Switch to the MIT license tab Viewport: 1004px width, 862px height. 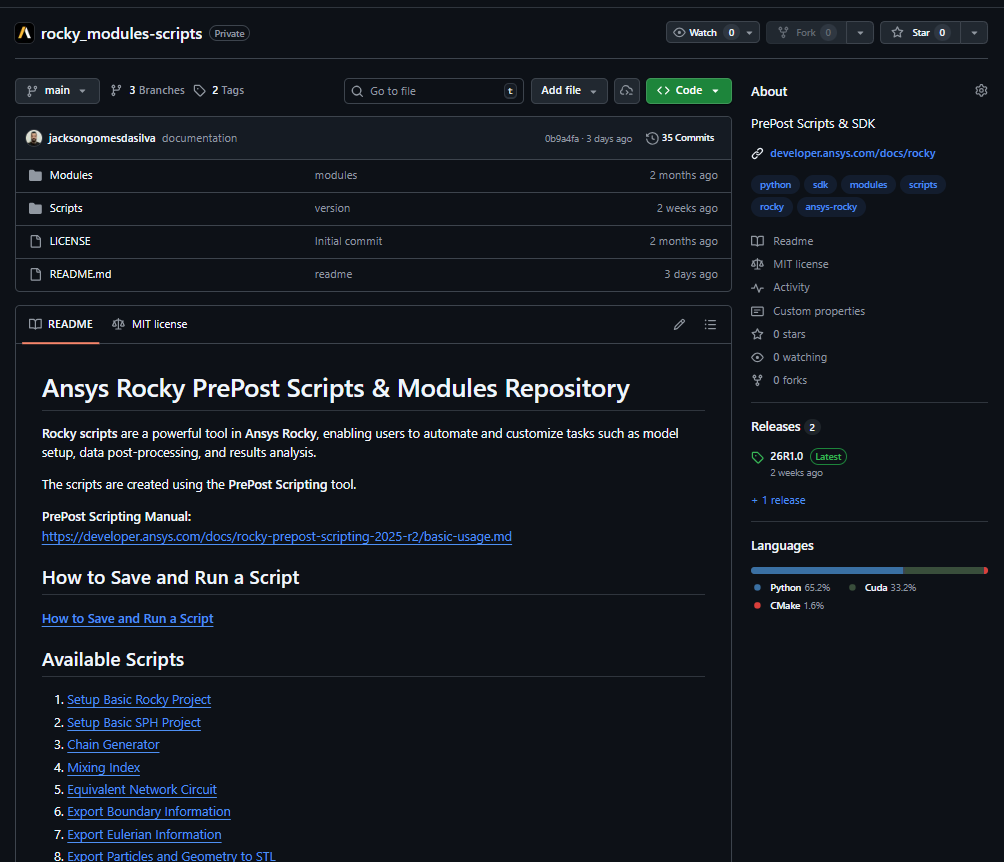point(150,324)
